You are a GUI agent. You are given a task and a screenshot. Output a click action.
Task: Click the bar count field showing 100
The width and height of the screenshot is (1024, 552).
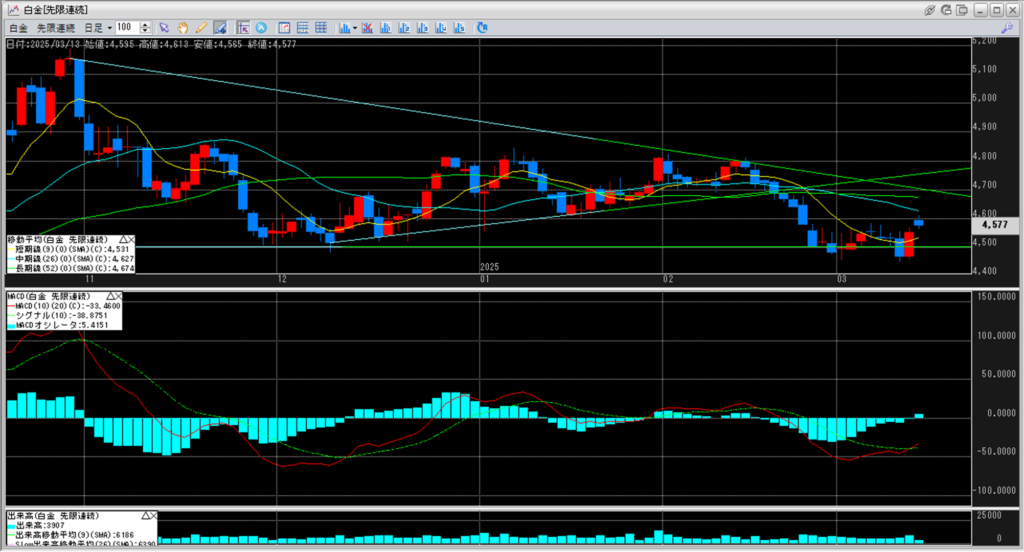pyautogui.click(x=128, y=27)
